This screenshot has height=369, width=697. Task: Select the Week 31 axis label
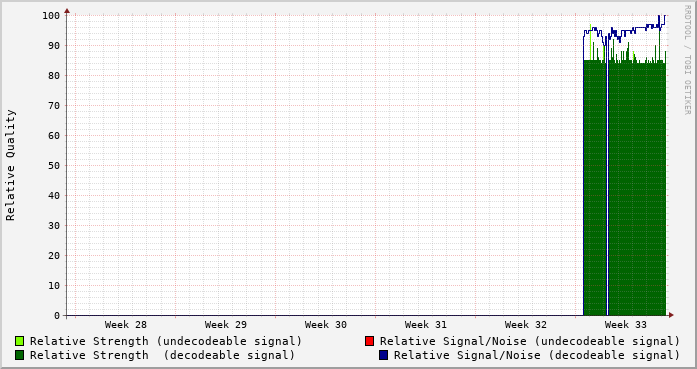point(425,325)
